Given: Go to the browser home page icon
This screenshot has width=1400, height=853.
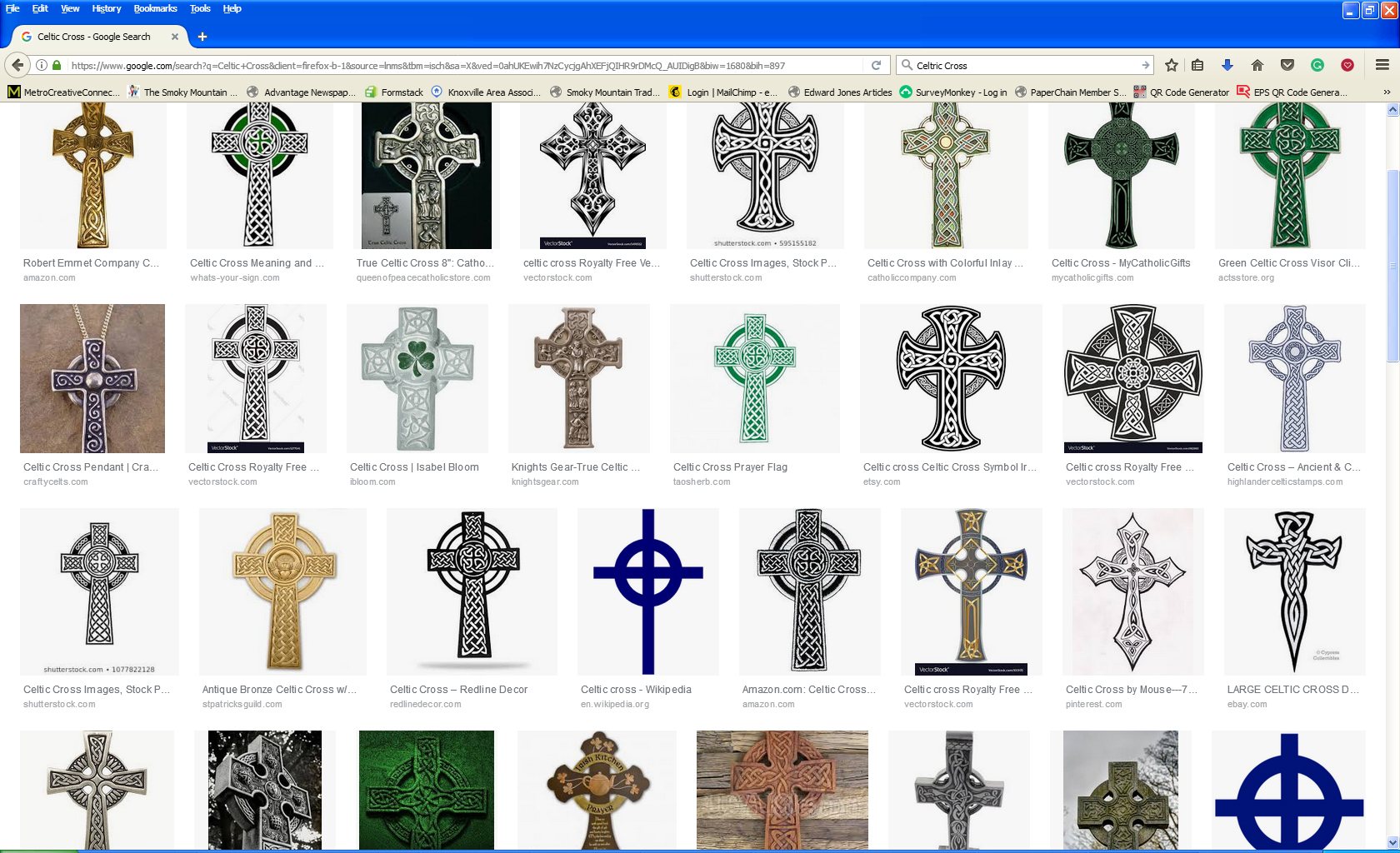Looking at the screenshot, I should pos(1257,65).
